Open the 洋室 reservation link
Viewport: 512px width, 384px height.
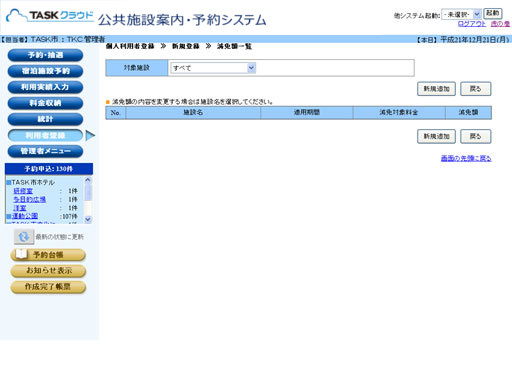pyautogui.click(x=20, y=208)
